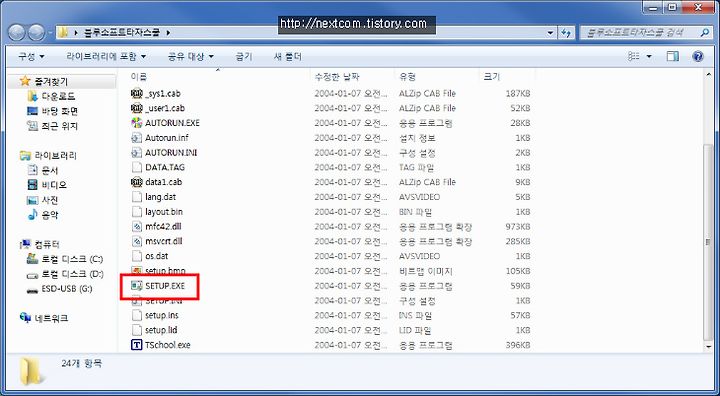
Task: Click the setup.lid file icon
Action: [x=136, y=330]
